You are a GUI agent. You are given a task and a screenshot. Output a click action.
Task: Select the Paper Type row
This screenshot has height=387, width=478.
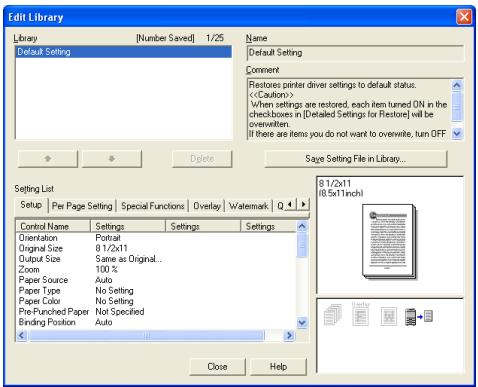point(156,291)
